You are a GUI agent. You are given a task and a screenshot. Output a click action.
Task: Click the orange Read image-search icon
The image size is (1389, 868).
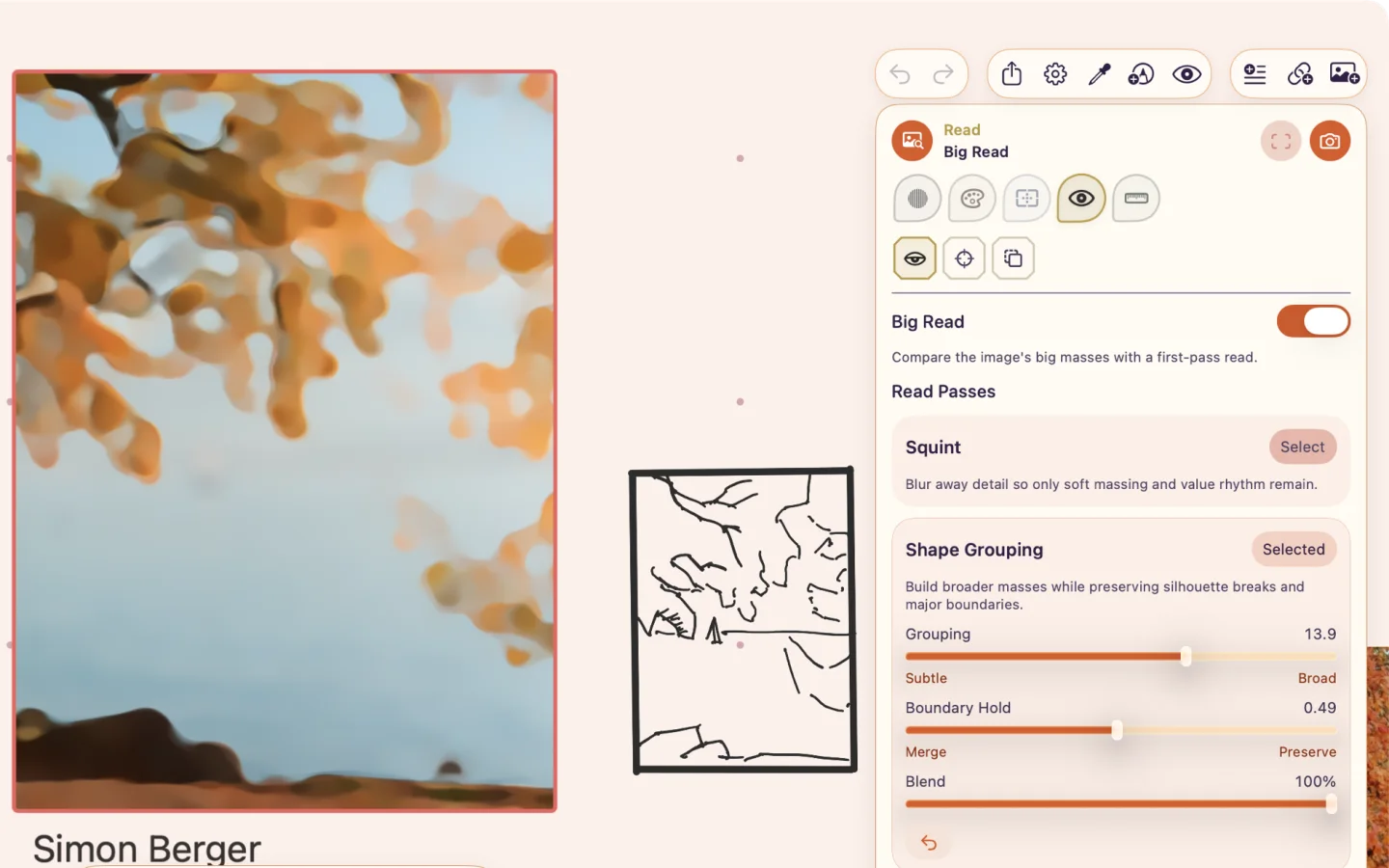coord(912,141)
